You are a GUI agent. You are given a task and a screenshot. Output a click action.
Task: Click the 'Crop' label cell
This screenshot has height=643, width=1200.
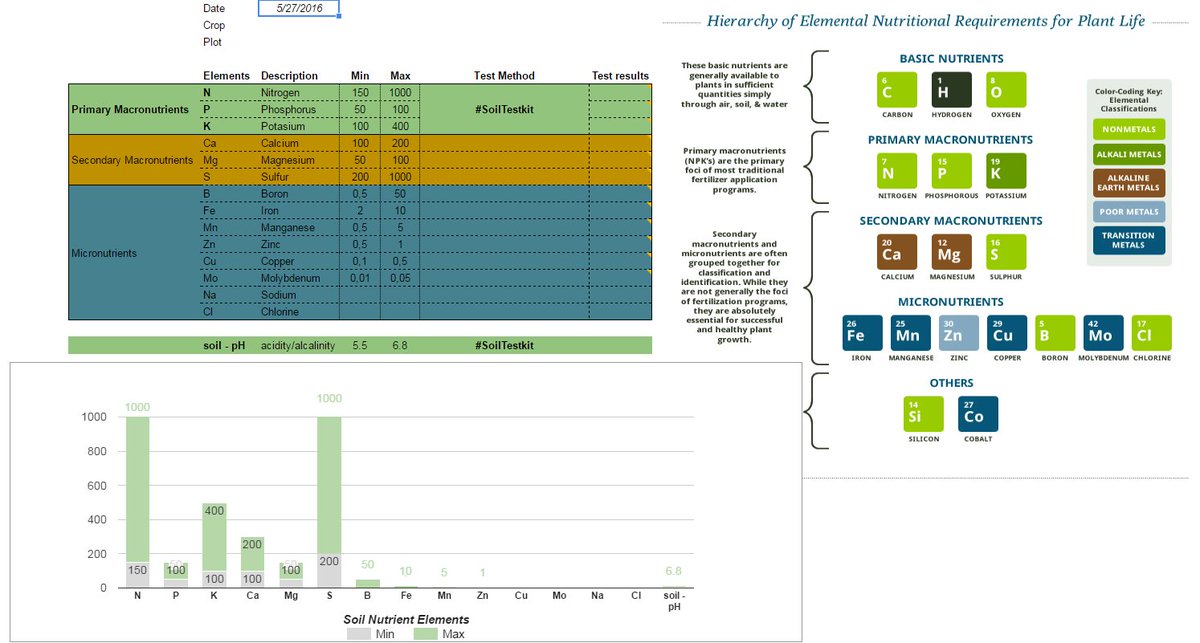[x=214, y=25]
